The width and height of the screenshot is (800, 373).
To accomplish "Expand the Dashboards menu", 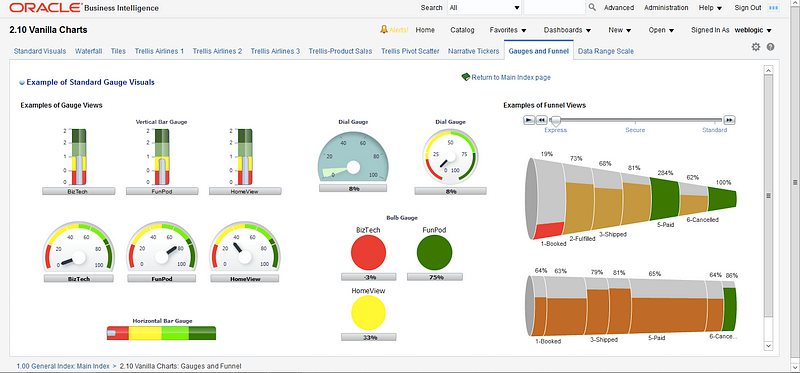I will (x=567, y=30).
